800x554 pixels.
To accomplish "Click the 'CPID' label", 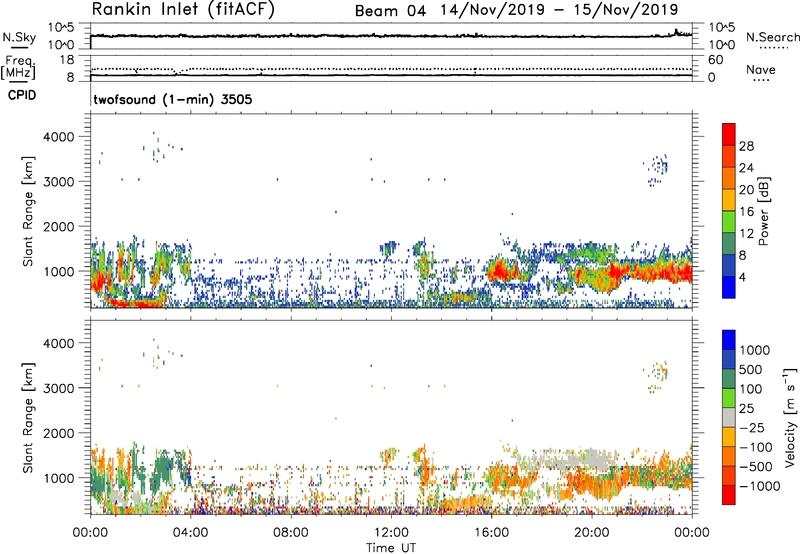I will pyautogui.click(x=22, y=95).
